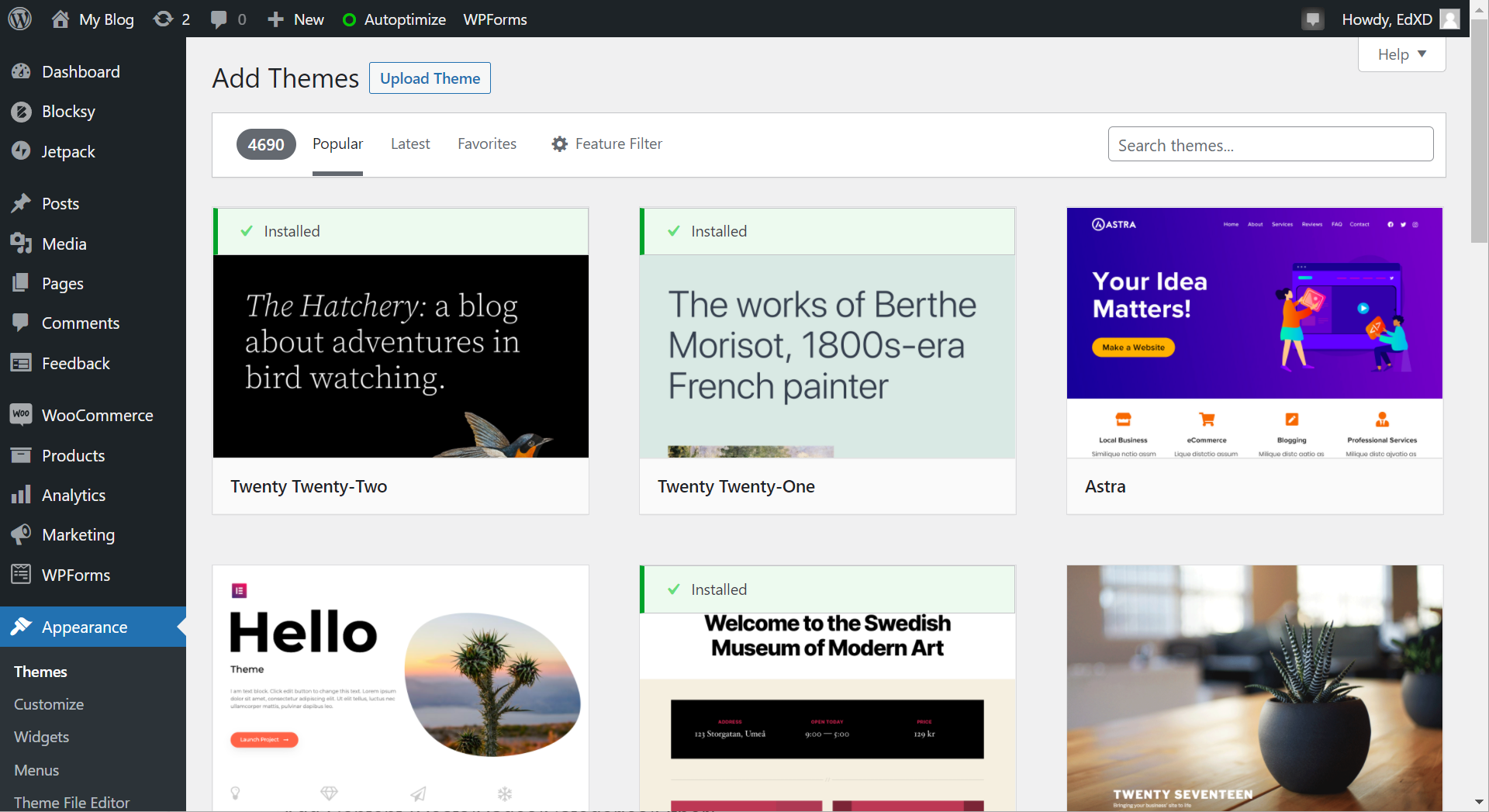This screenshot has width=1489, height=812.
Task: Click the Media sidebar icon
Action: tap(21, 244)
